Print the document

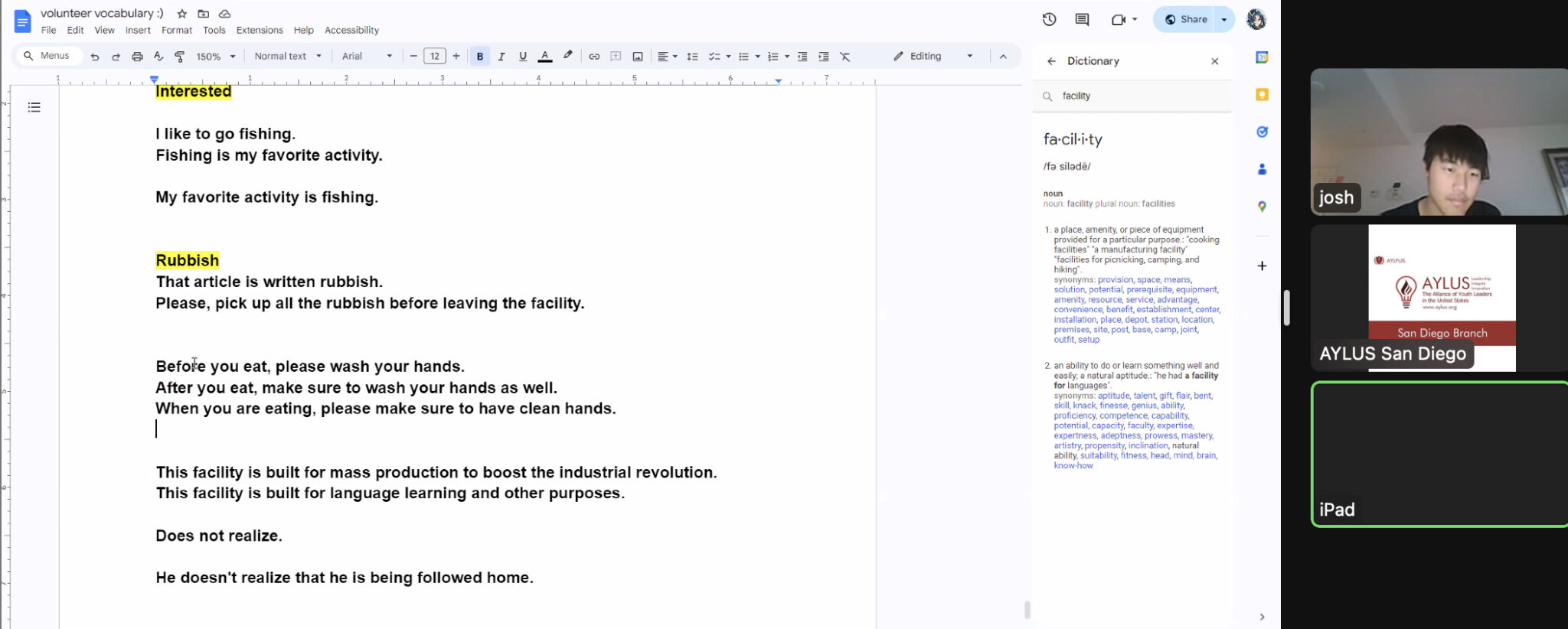[137, 57]
